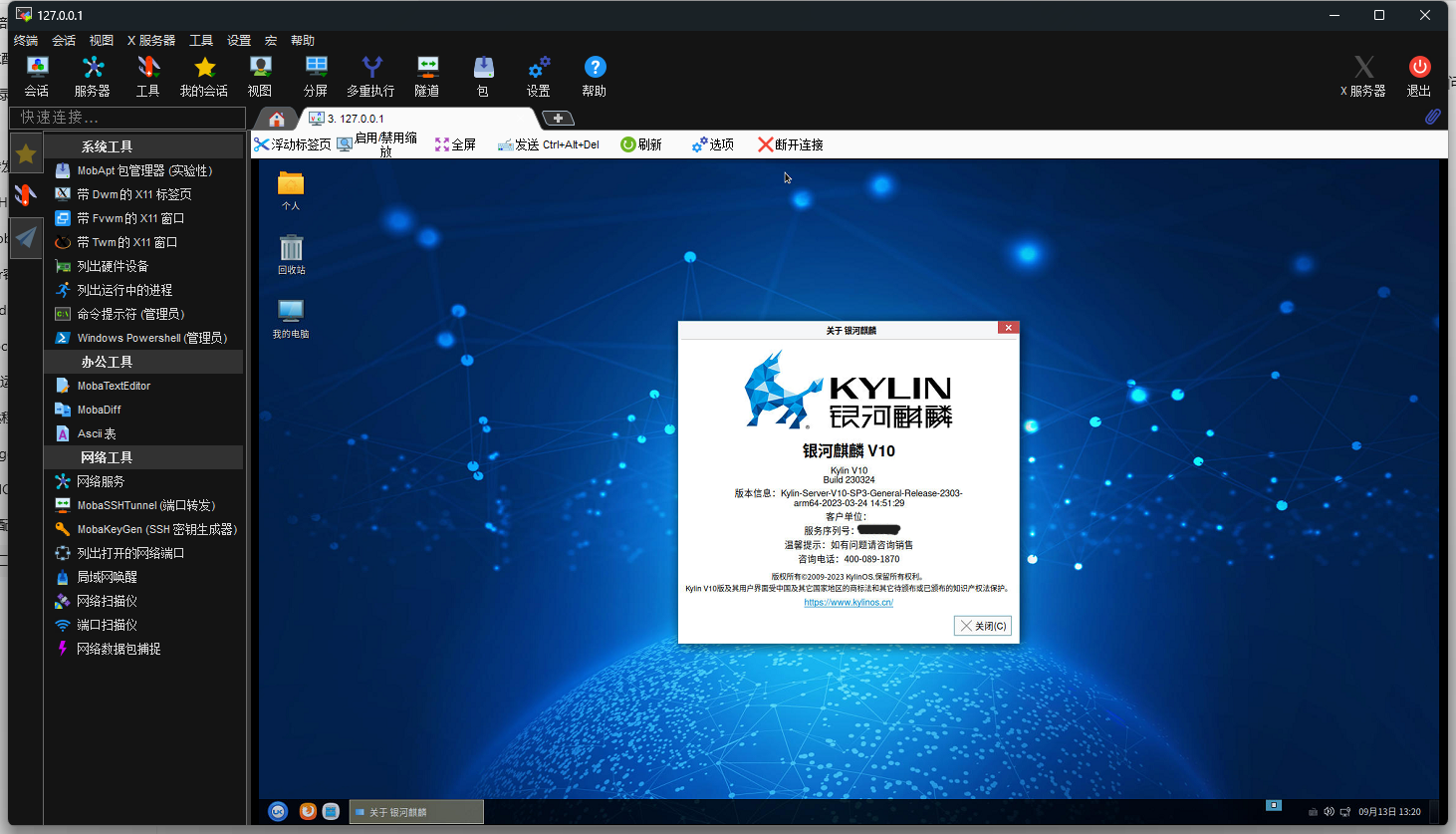The width and height of the screenshot is (1456, 834).
Task: Open the Tunneling (隧道) toolbar icon
Action: point(427,76)
